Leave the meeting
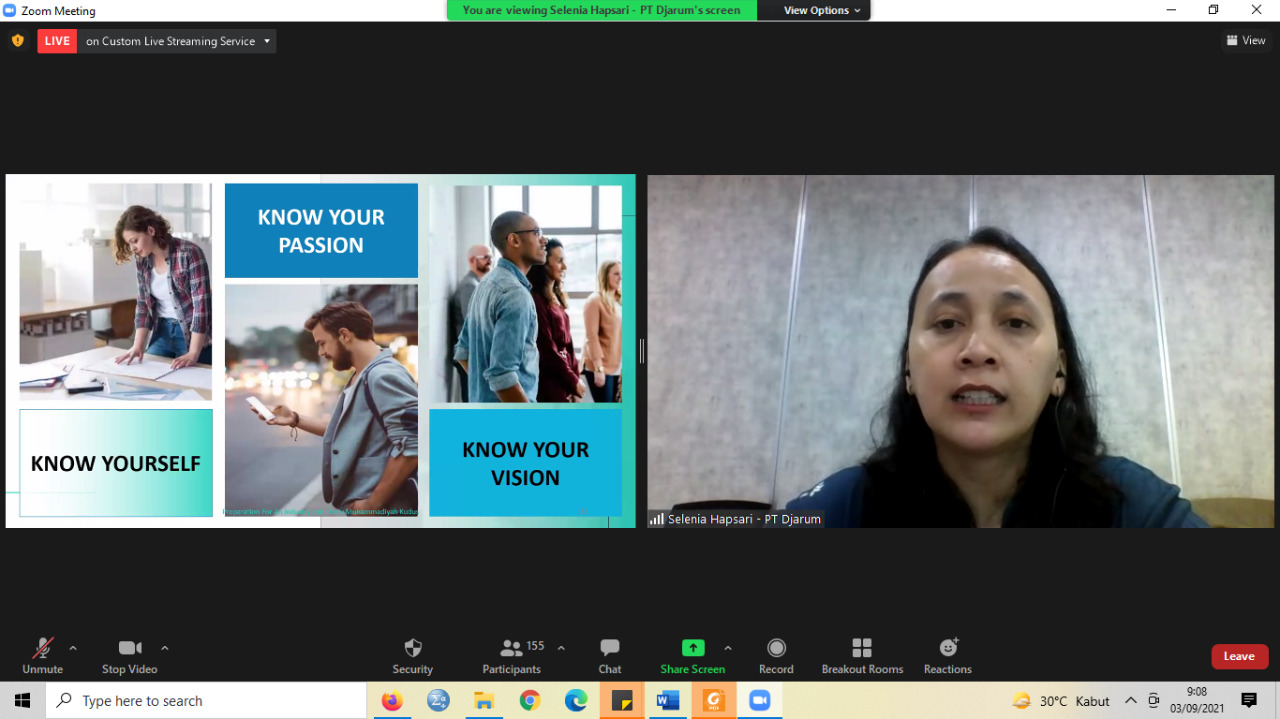This screenshot has height=719, width=1280. 1239,656
